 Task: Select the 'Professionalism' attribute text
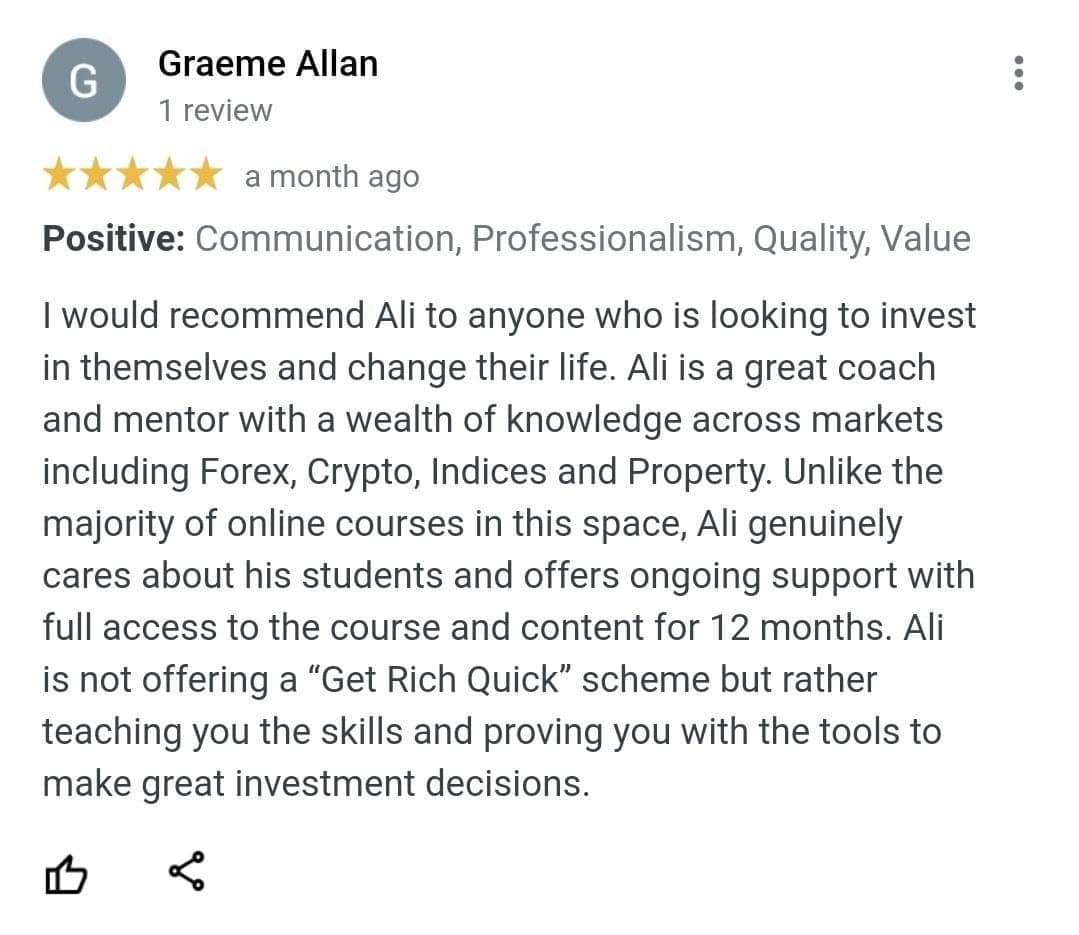tap(606, 239)
